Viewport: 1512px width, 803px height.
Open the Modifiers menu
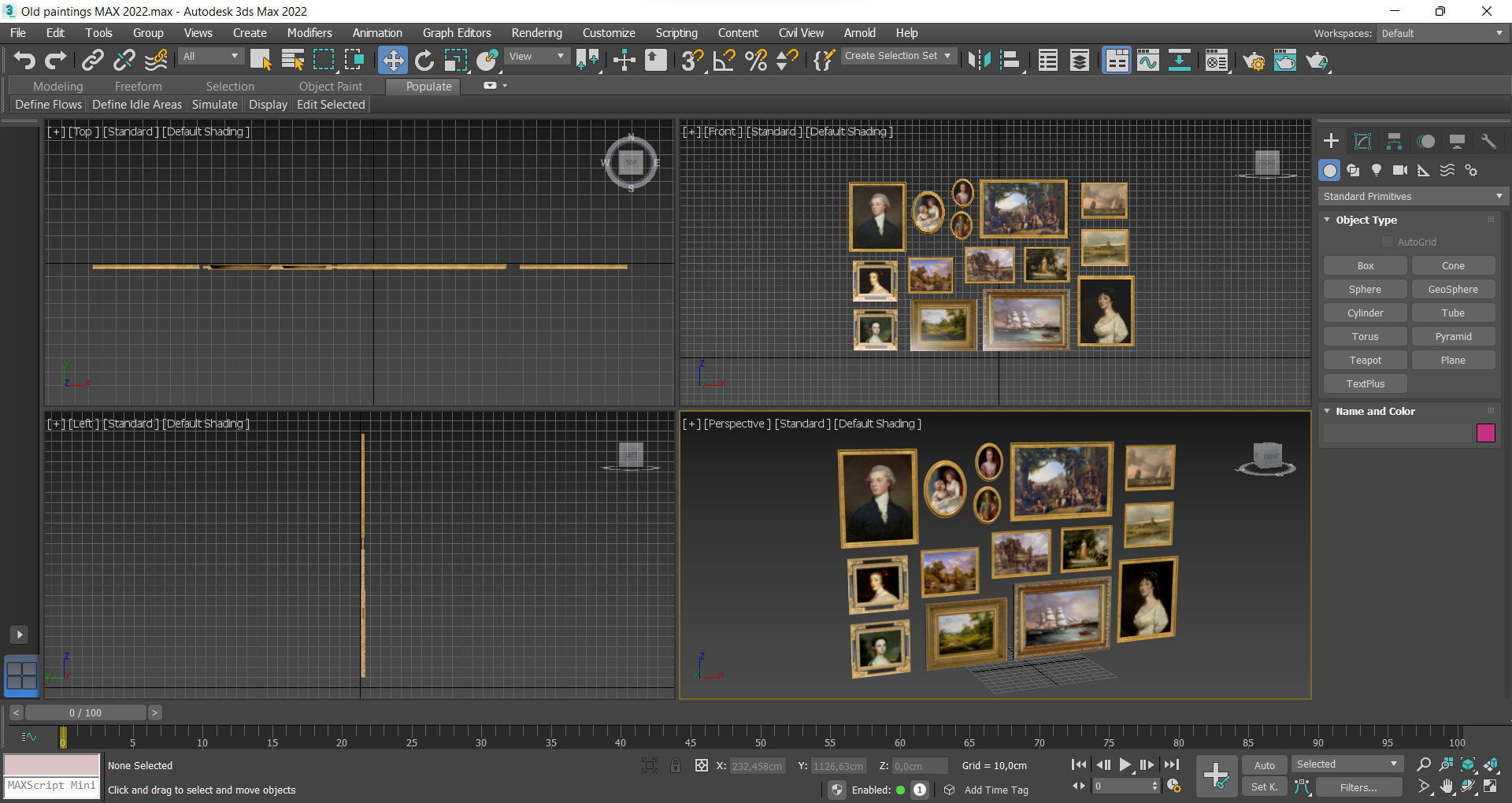pos(309,33)
